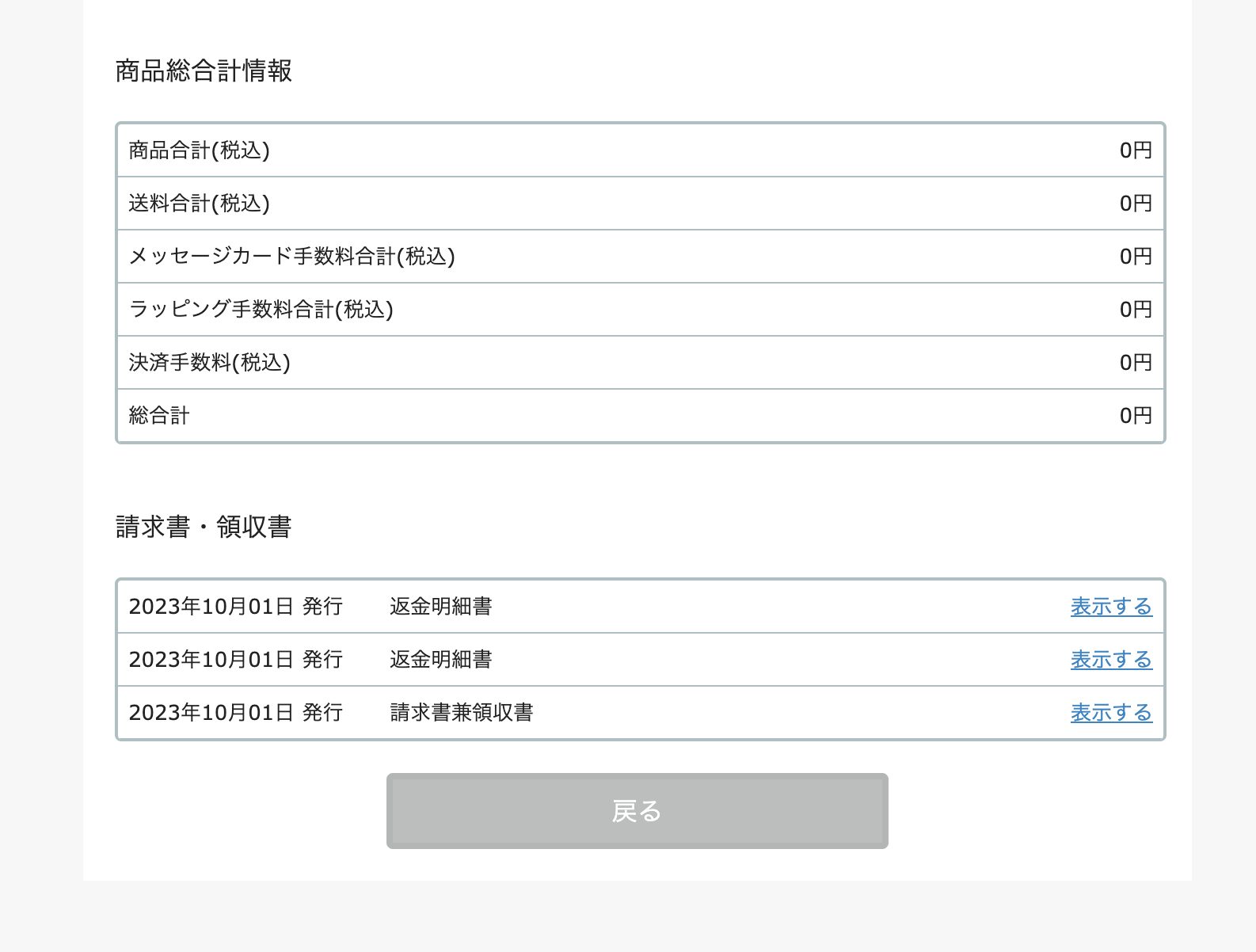Click the 請求書・領収書 section heading
1256x952 pixels.
point(204,527)
